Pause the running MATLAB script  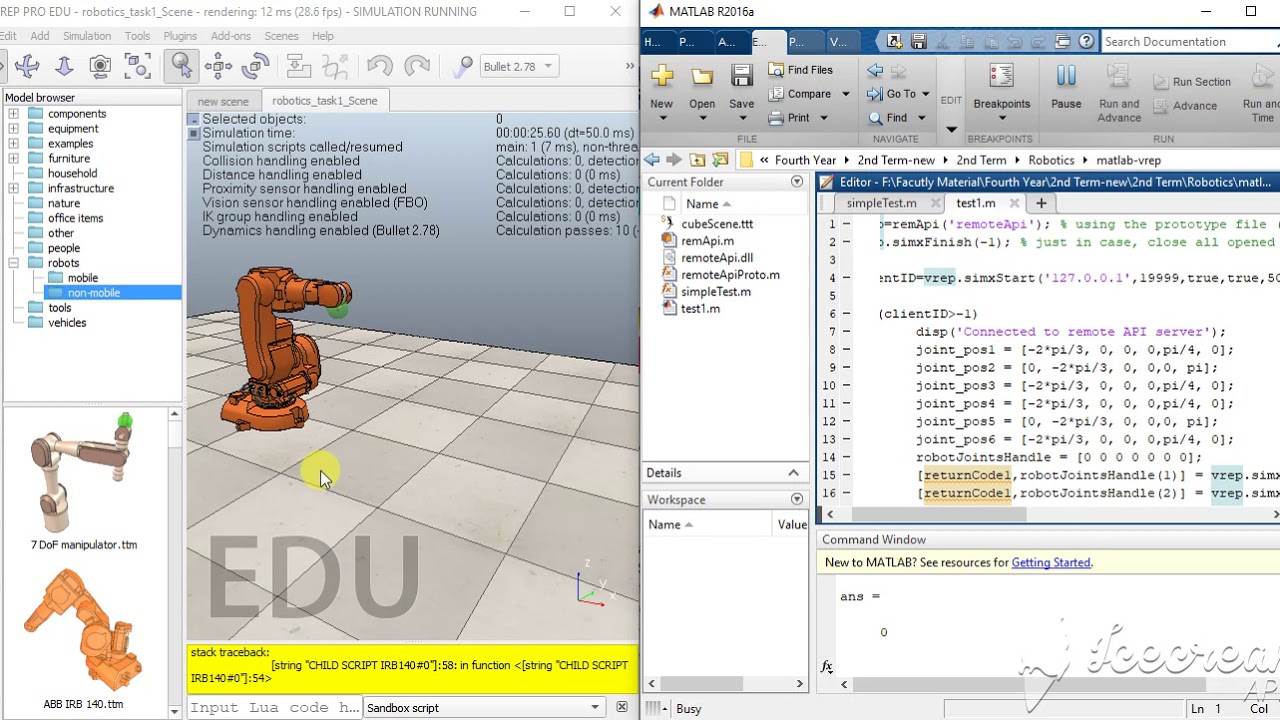click(x=1066, y=87)
